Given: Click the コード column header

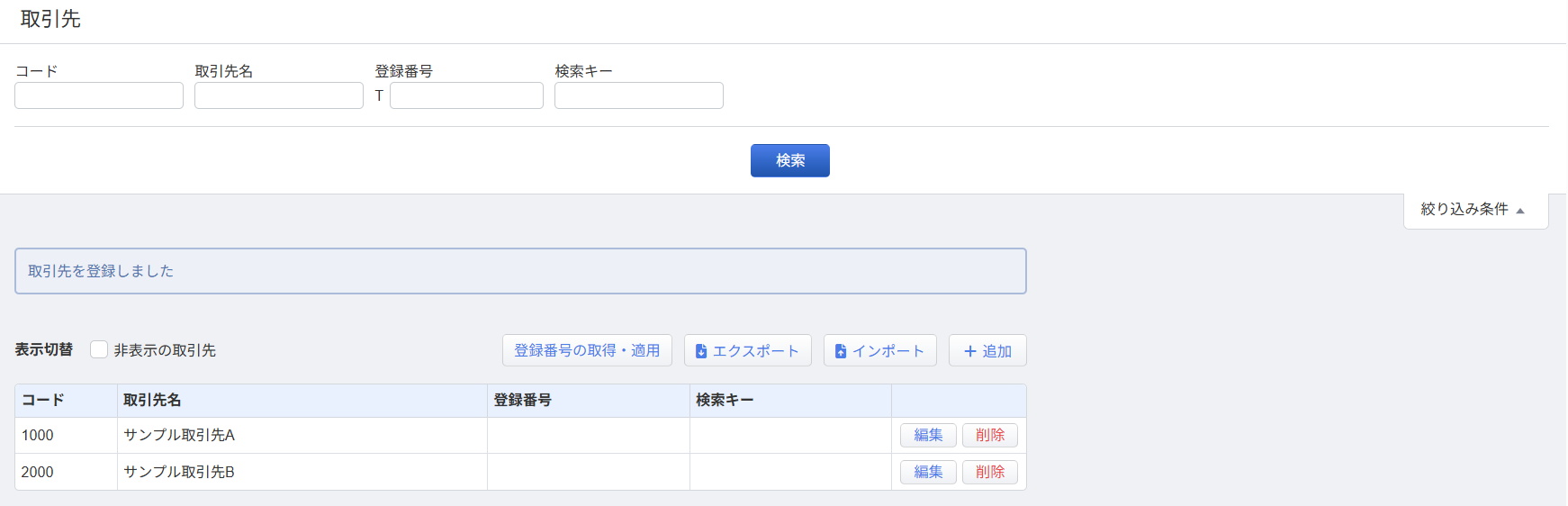Looking at the screenshot, I should coord(43,401).
